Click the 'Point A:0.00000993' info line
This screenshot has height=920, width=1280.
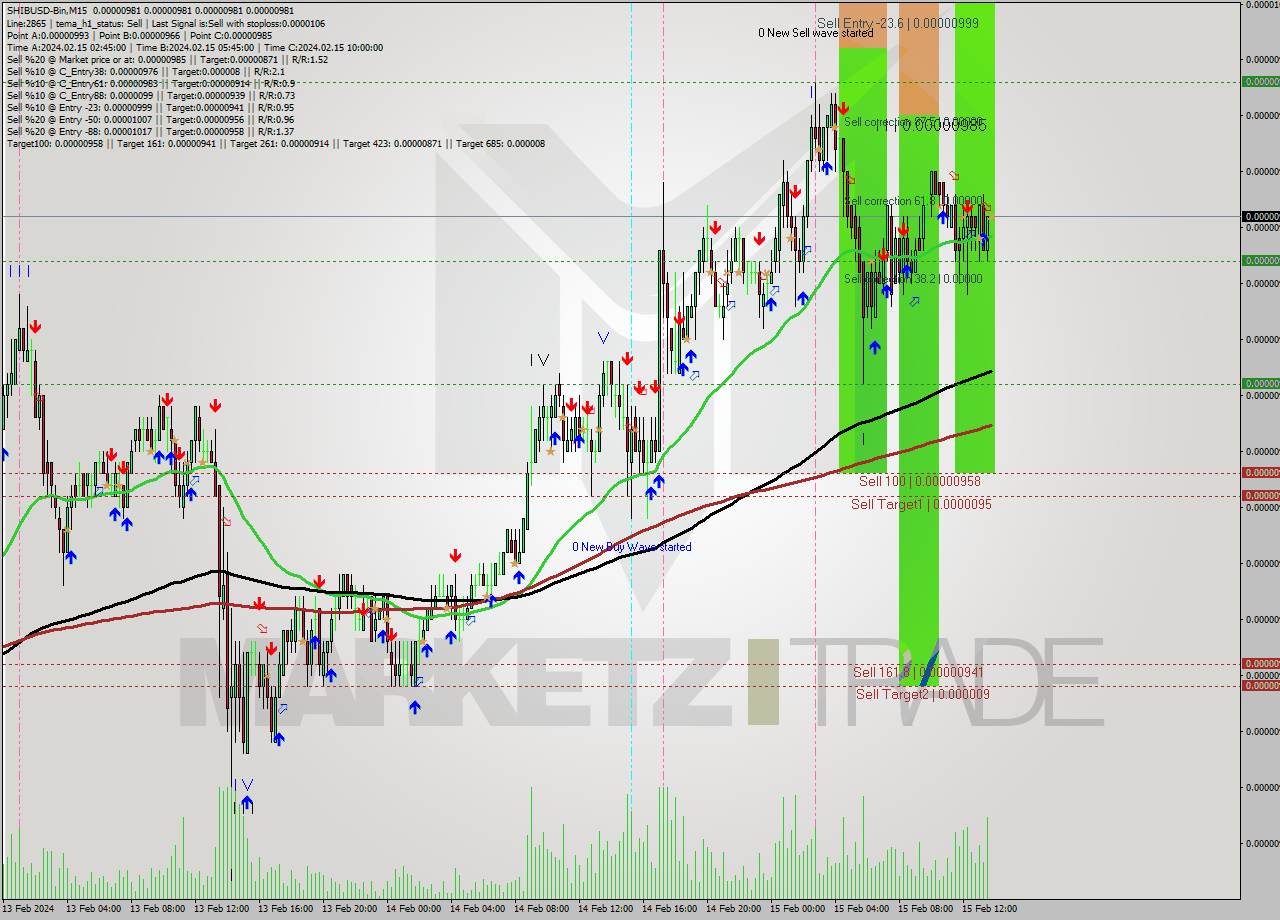(x=139, y=35)
